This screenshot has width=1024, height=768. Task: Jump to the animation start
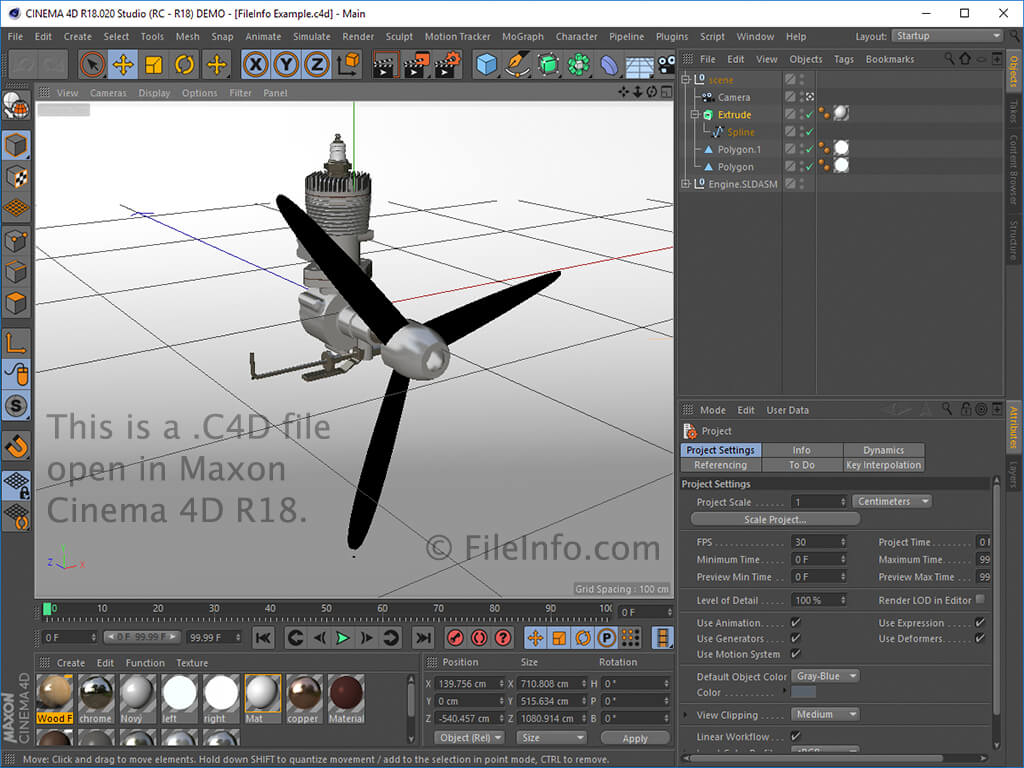point(263,638)
